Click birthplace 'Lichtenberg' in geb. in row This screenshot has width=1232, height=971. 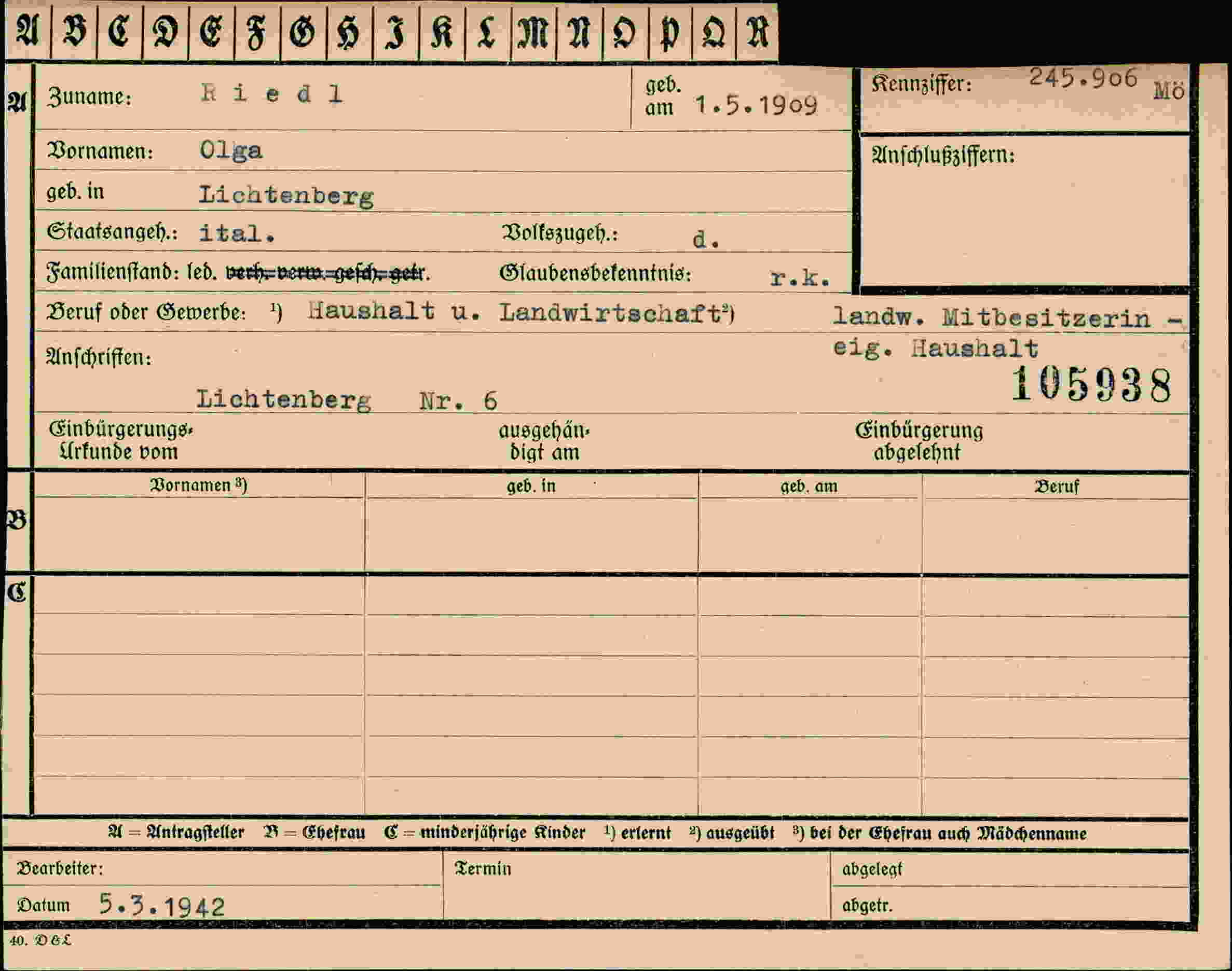click(286, 196)
